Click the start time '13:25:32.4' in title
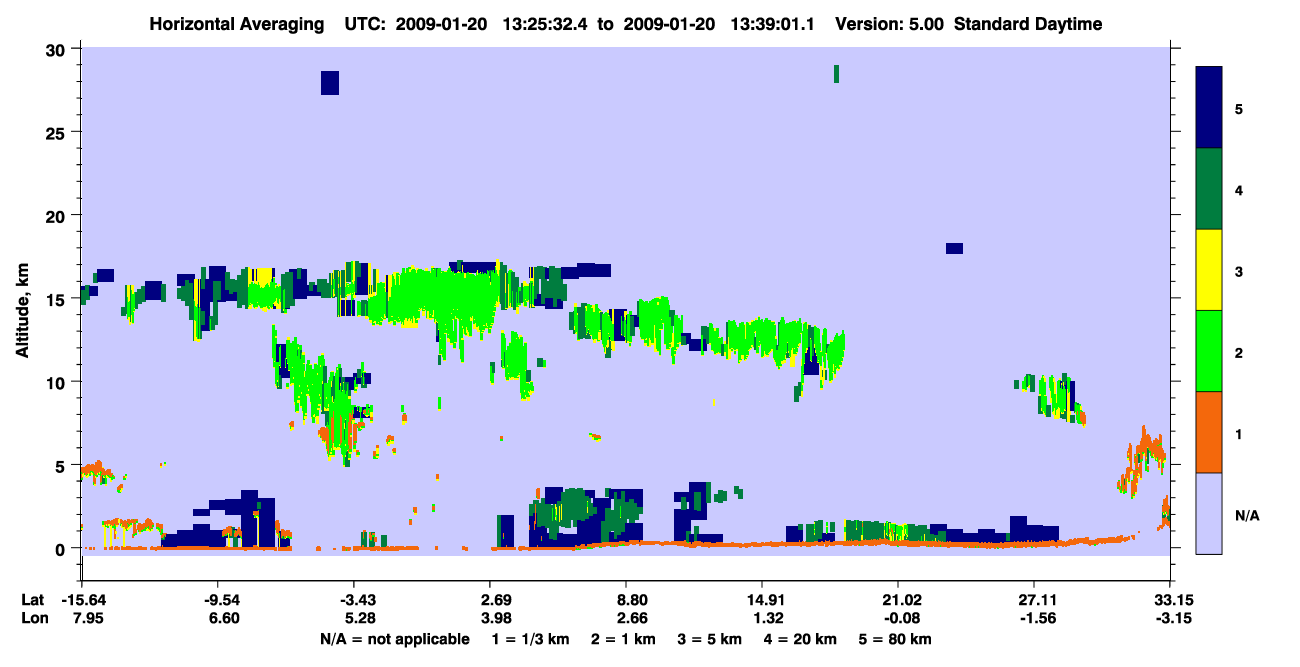 tap(546, 24)
